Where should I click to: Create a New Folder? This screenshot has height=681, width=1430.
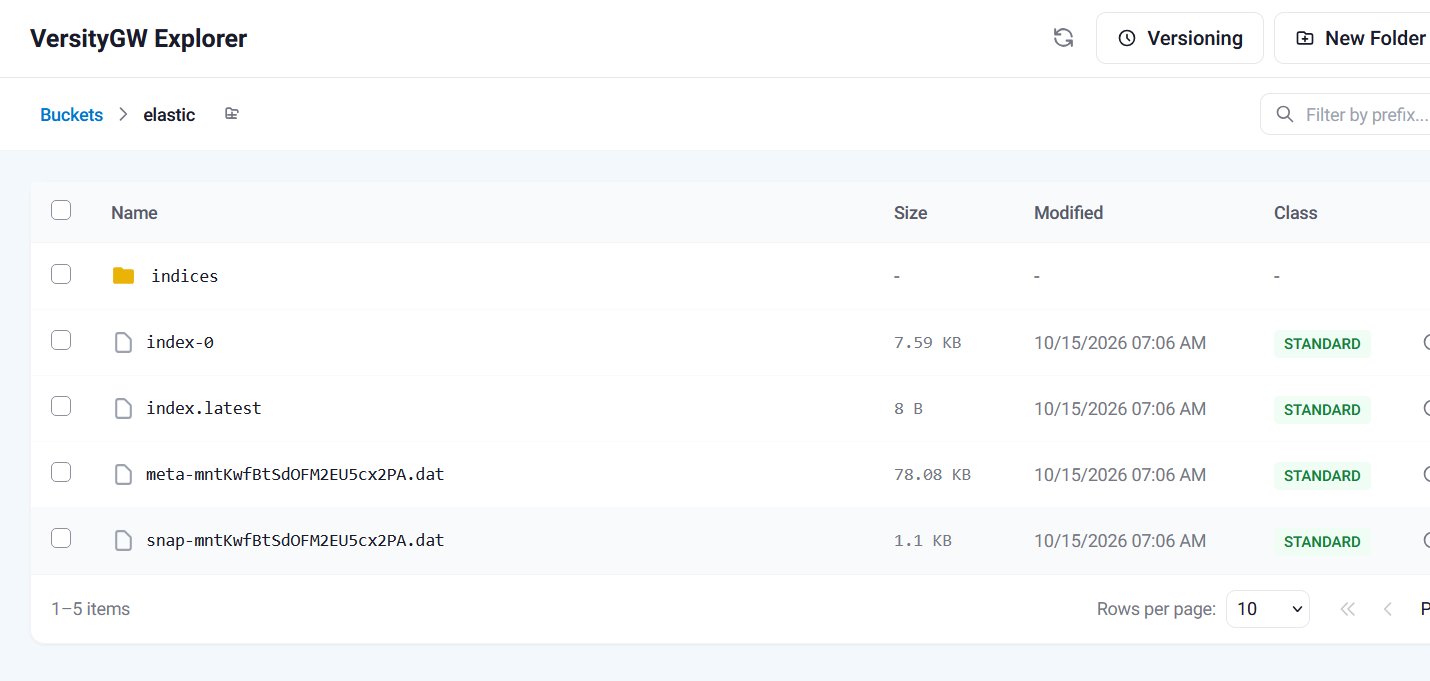1352,38
